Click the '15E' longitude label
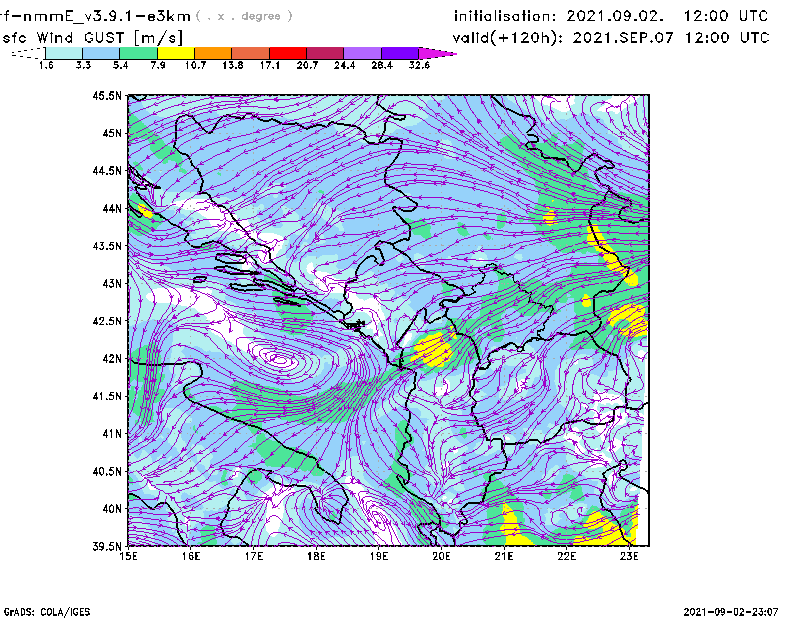 (129, 556)
